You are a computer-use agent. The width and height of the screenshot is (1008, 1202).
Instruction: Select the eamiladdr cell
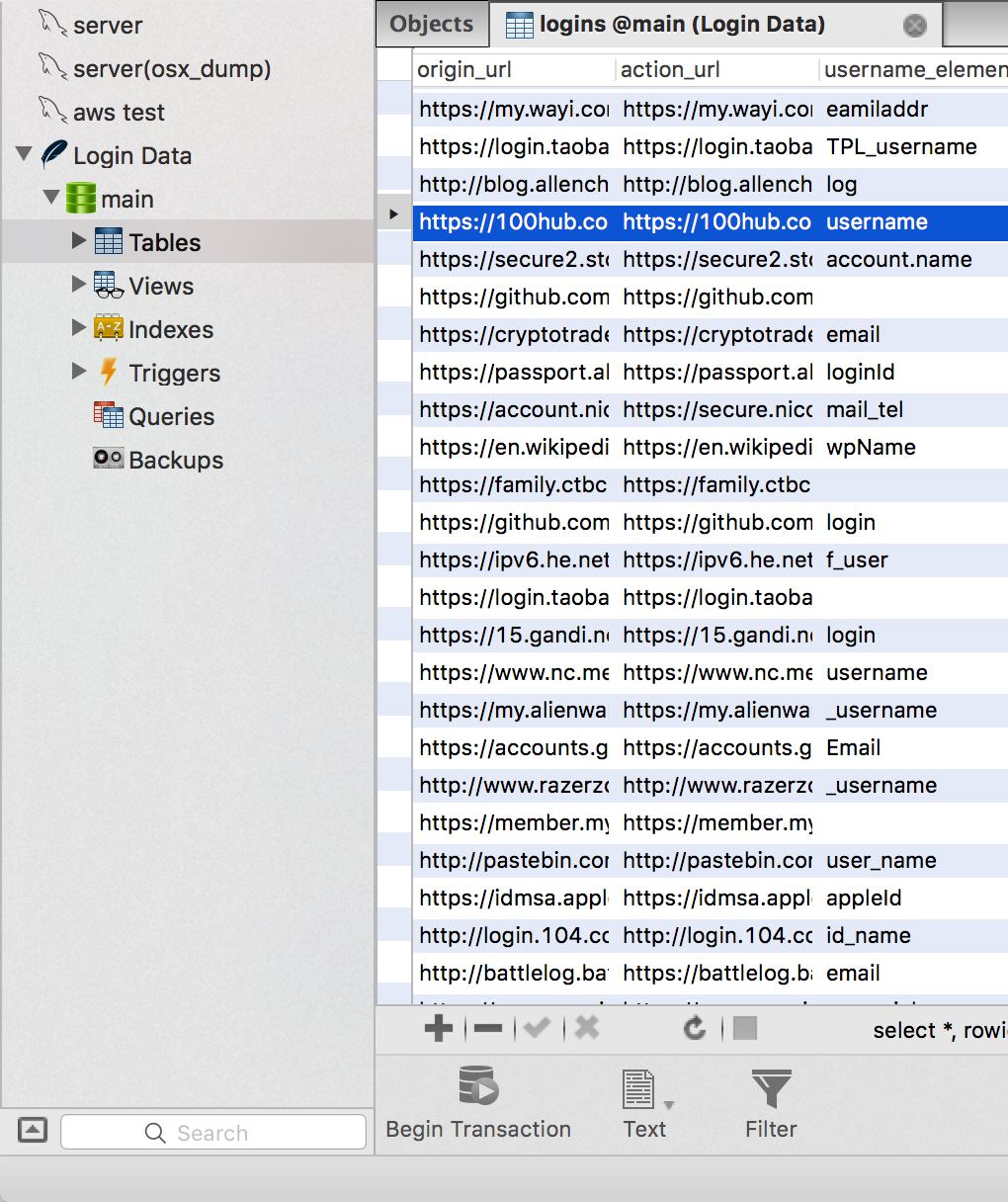914,109
